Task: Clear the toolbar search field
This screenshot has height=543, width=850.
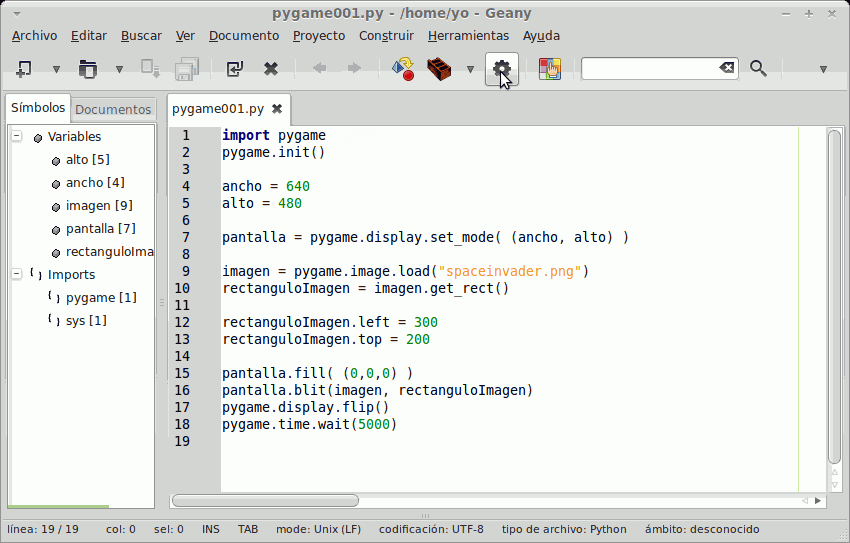Action: pos(727,68)
